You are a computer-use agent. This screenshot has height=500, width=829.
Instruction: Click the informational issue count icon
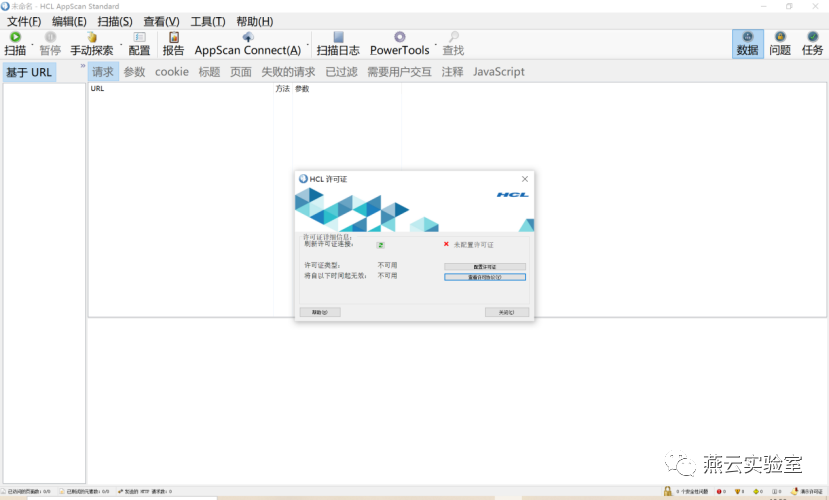tap(775, 492)
